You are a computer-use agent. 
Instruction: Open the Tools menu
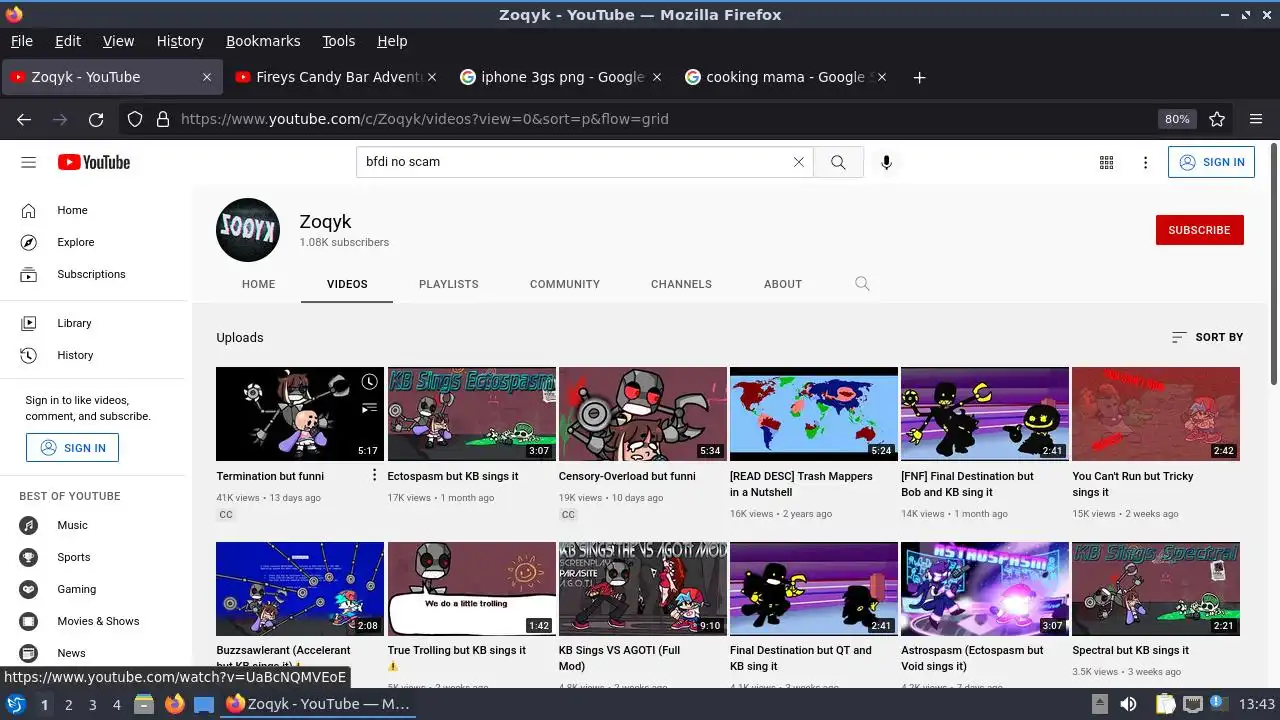coord(338,41)
